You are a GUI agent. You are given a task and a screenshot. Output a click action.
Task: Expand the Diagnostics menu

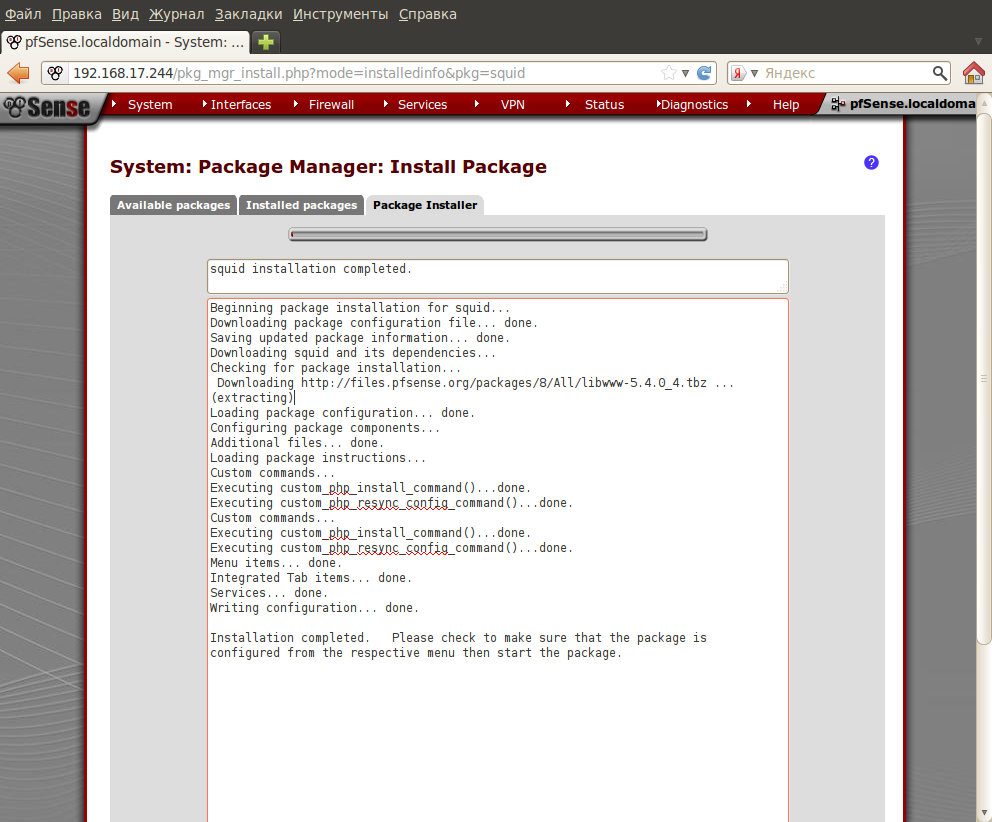click(694, 104)
